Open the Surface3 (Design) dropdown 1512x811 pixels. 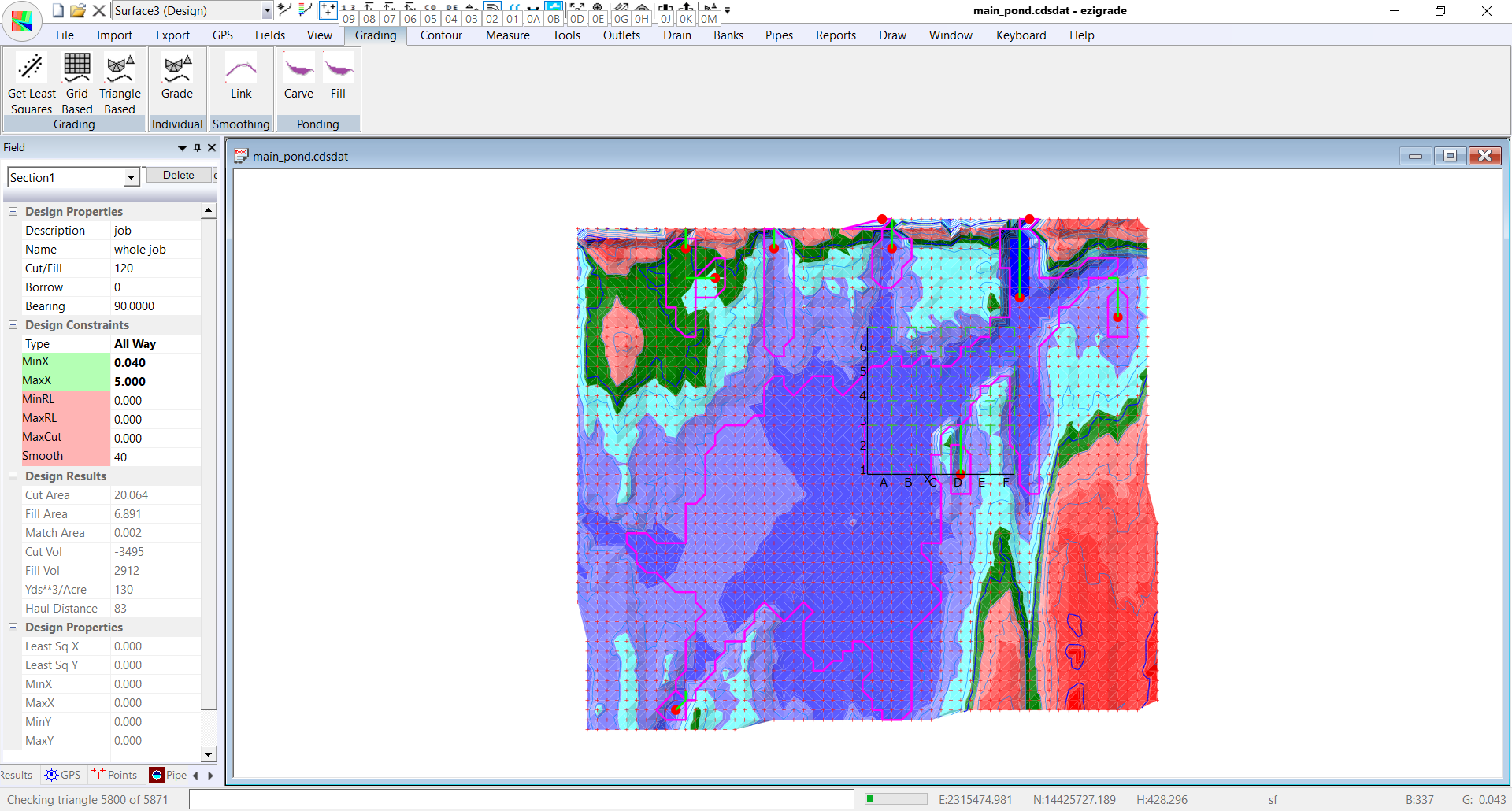point(267,11)
